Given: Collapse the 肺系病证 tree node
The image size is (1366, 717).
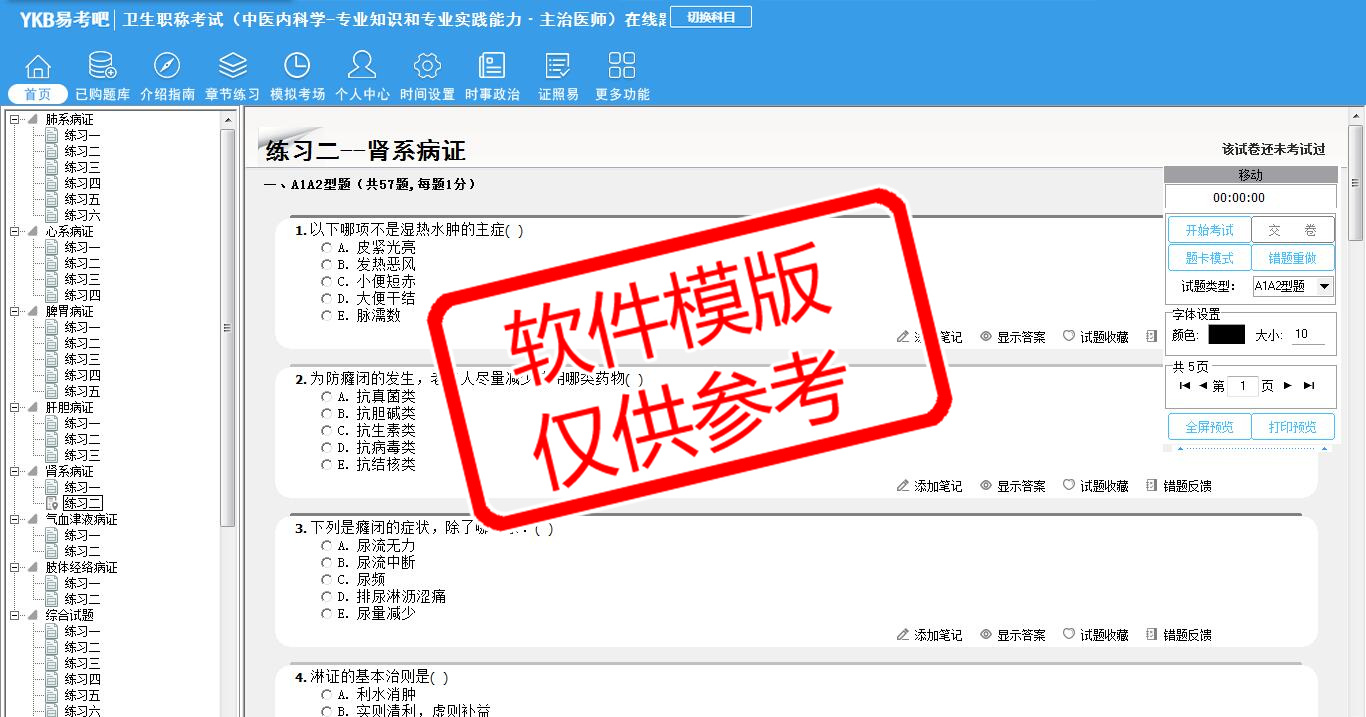Looking at the screenshot, I should 16,120.
